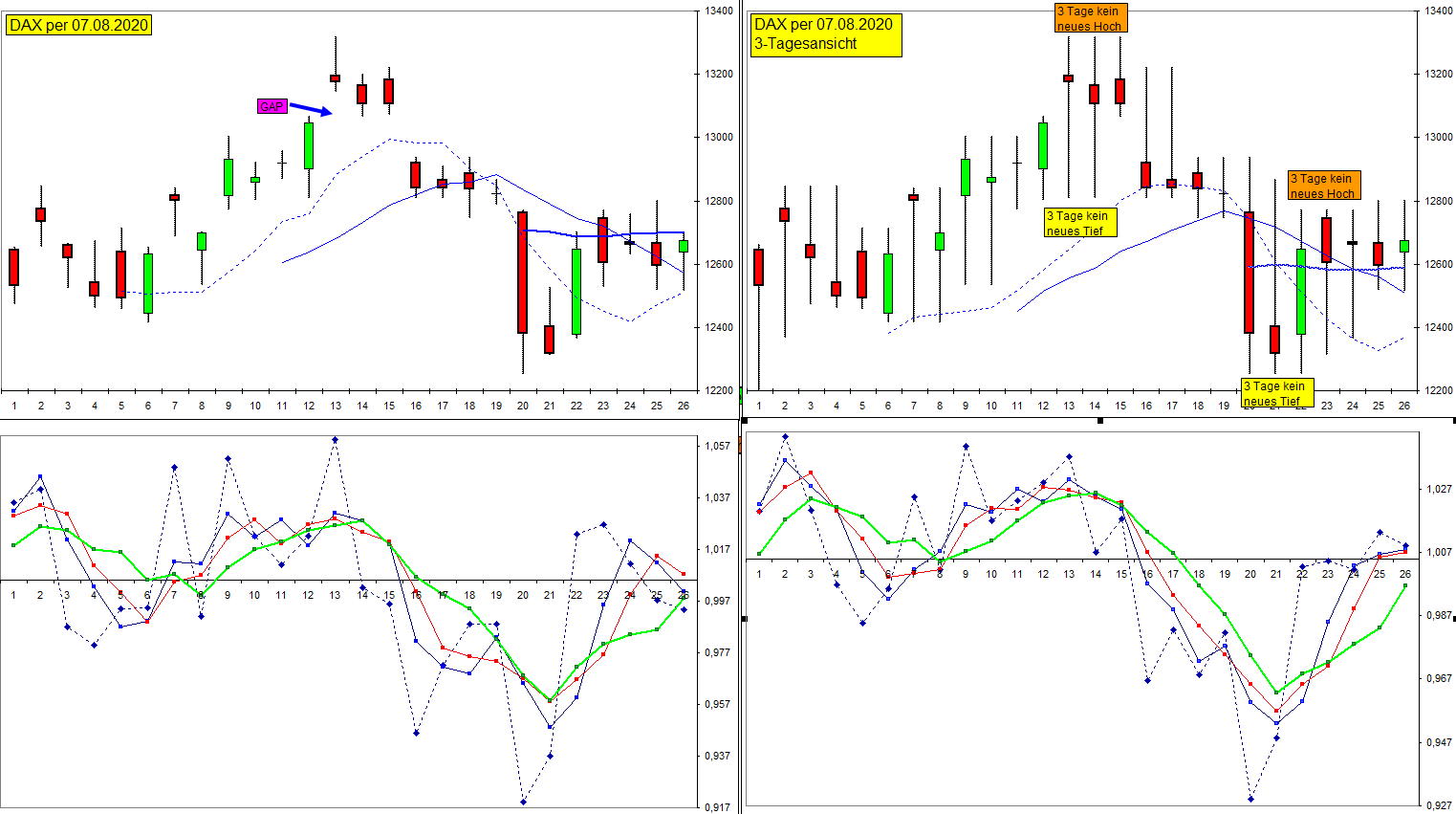Image resolution: width=1456 pixels, height=814 pixels.
Task: Click the 13000 axis value on the daily DAX chart
Action: point(720,138)
